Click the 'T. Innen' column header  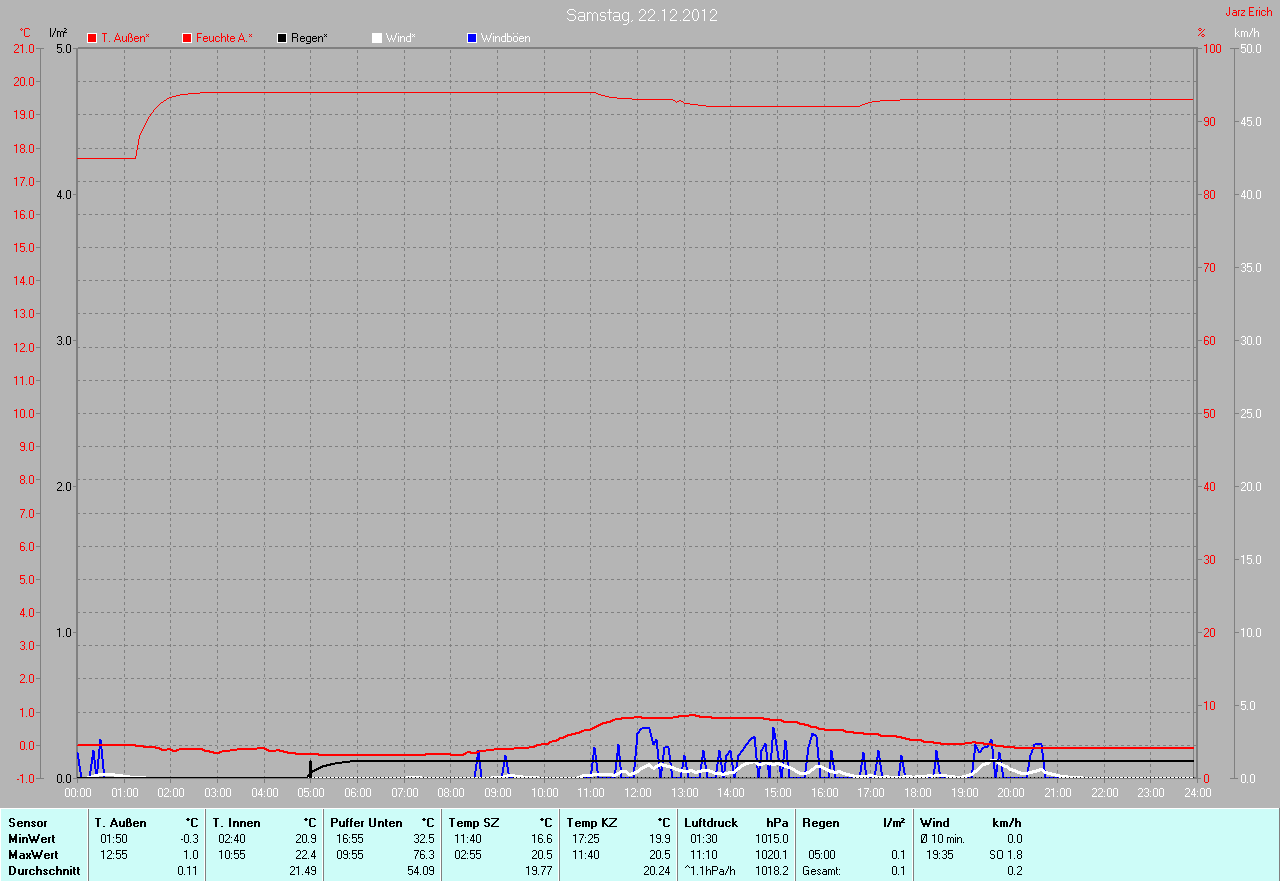(x=236, y=823)
